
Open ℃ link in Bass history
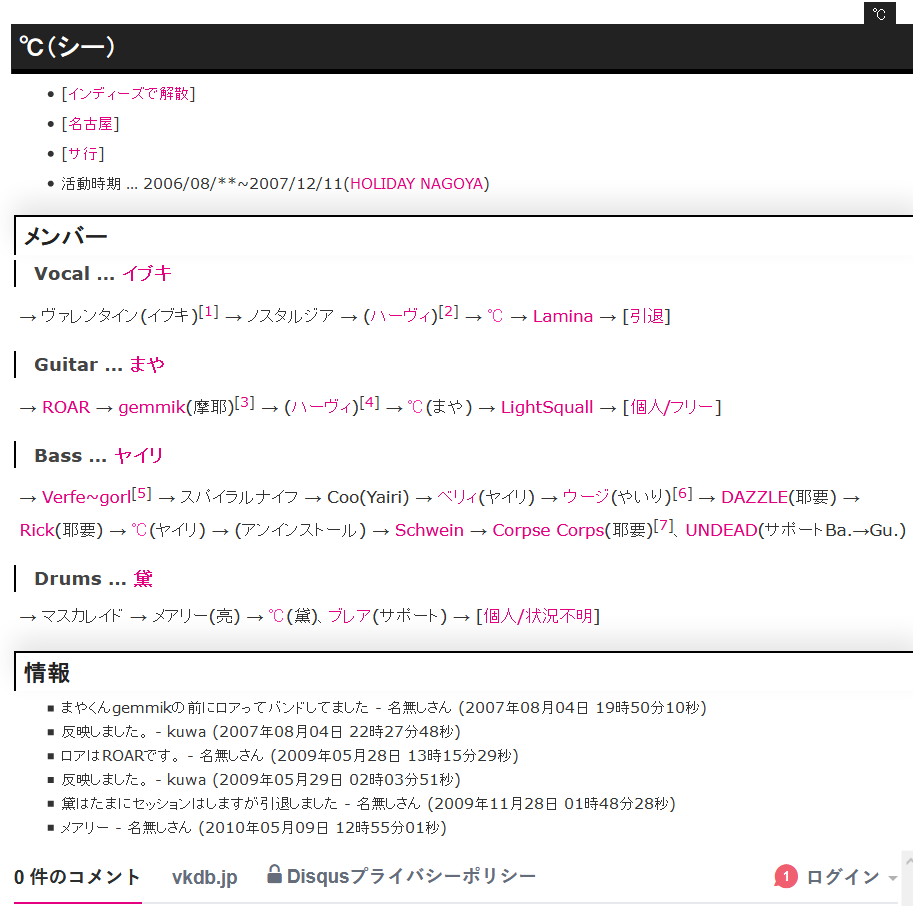coord(139,530)
